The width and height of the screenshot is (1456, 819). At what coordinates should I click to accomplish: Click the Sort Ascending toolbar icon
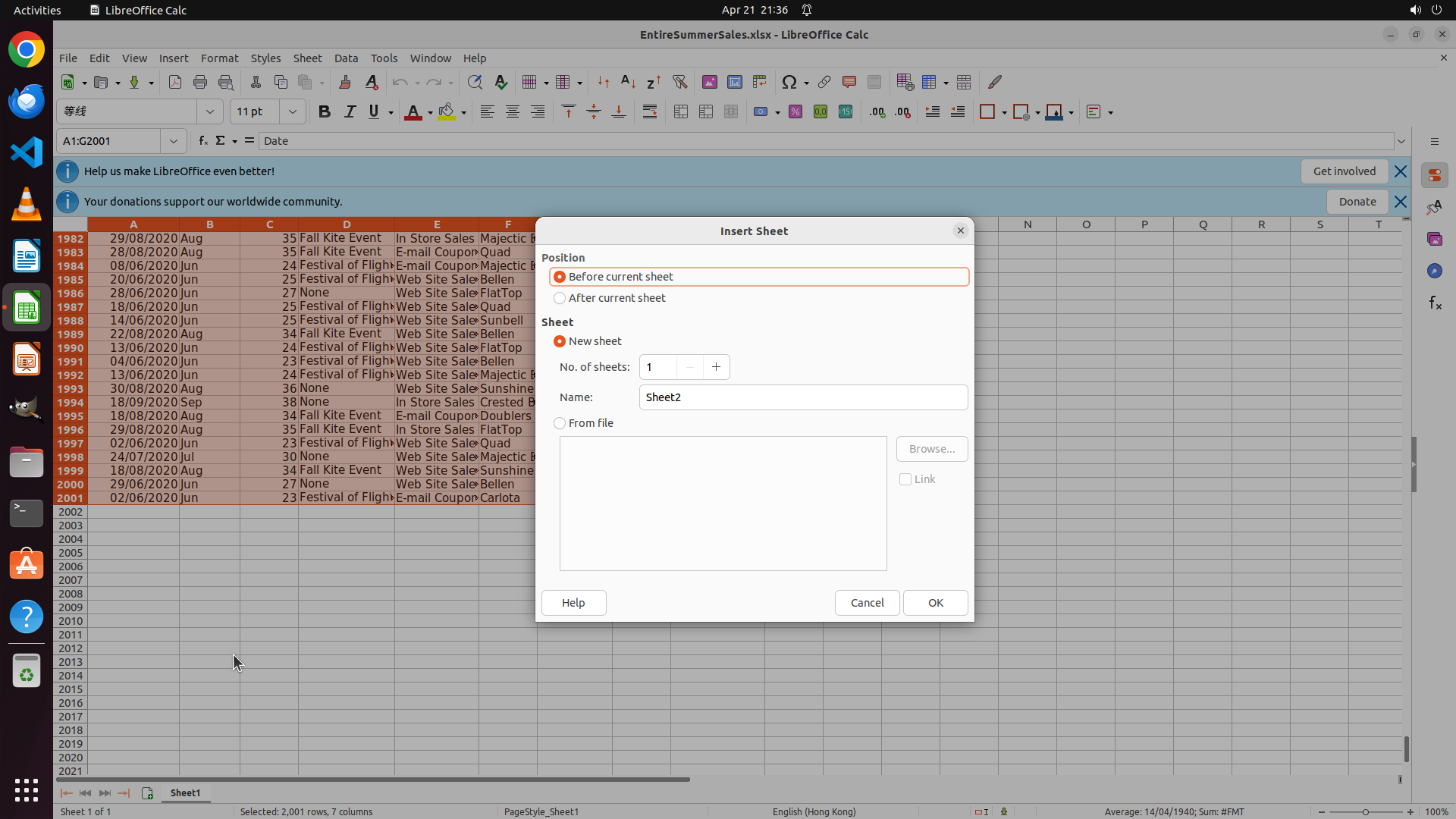[x=628, y=82]
